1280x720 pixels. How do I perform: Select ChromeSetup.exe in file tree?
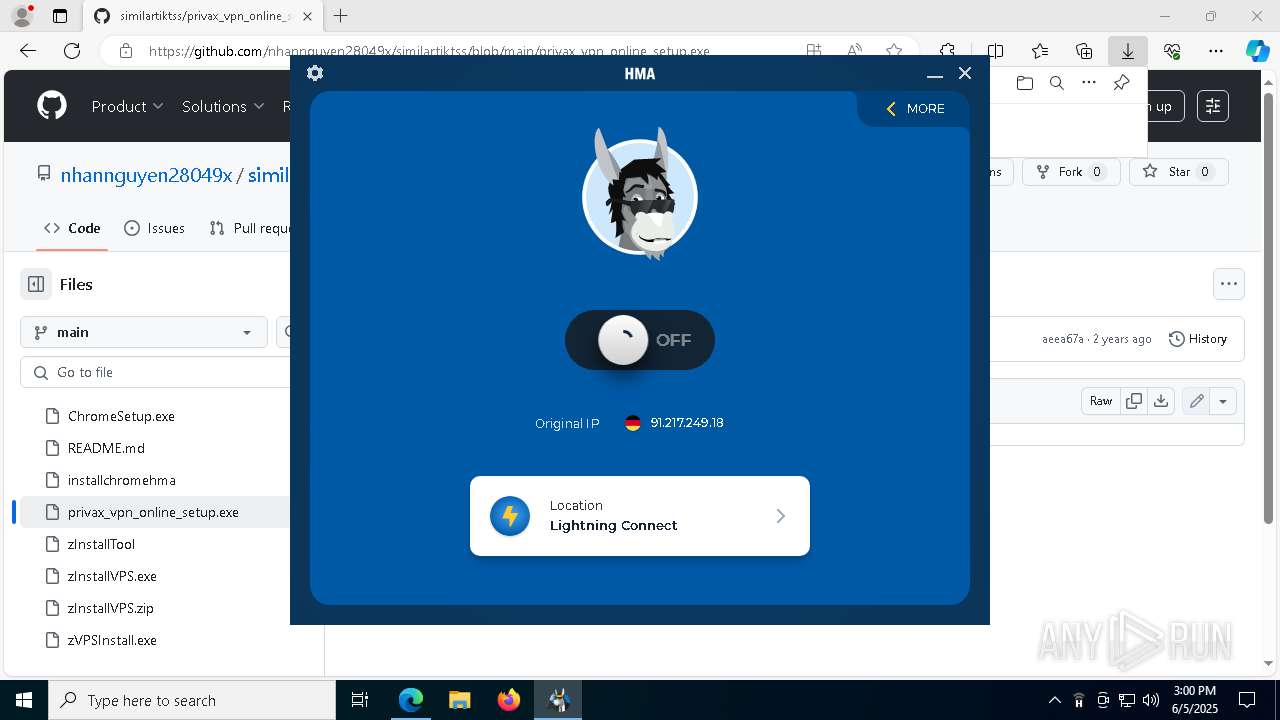click(121, 416)
